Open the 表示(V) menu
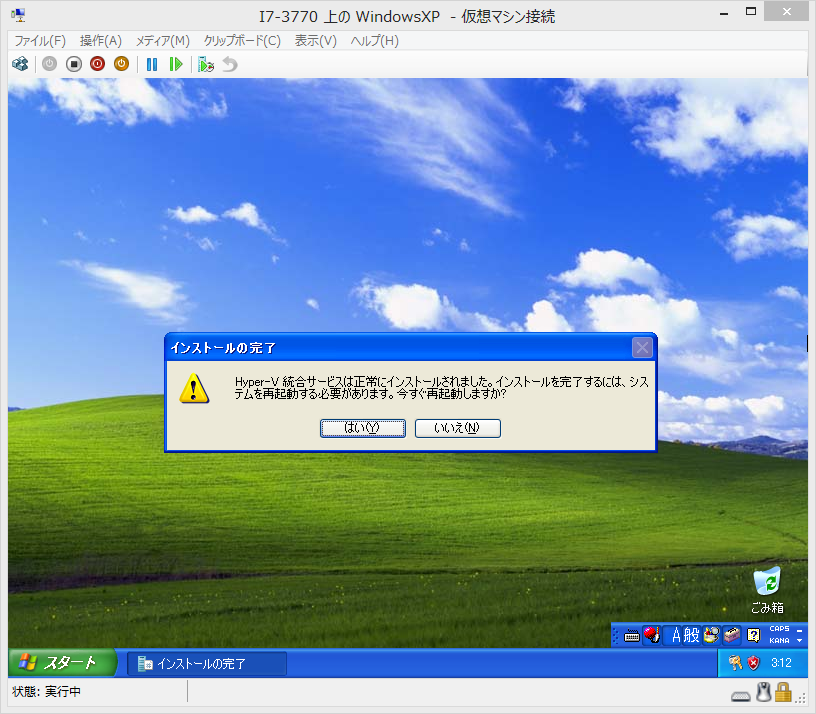 (315, 41)
